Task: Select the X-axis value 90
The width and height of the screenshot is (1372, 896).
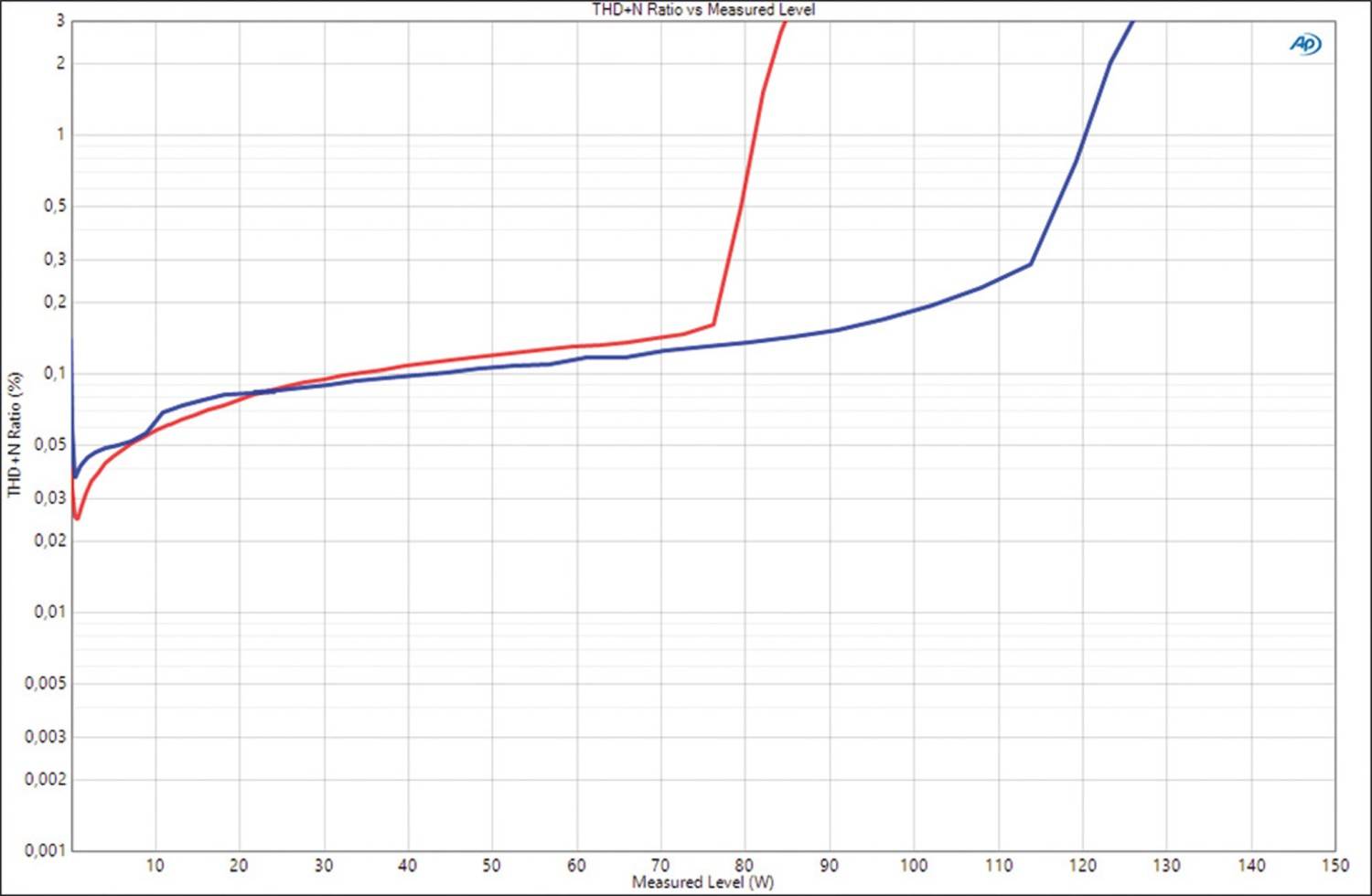Action: (x=830, y=865)
